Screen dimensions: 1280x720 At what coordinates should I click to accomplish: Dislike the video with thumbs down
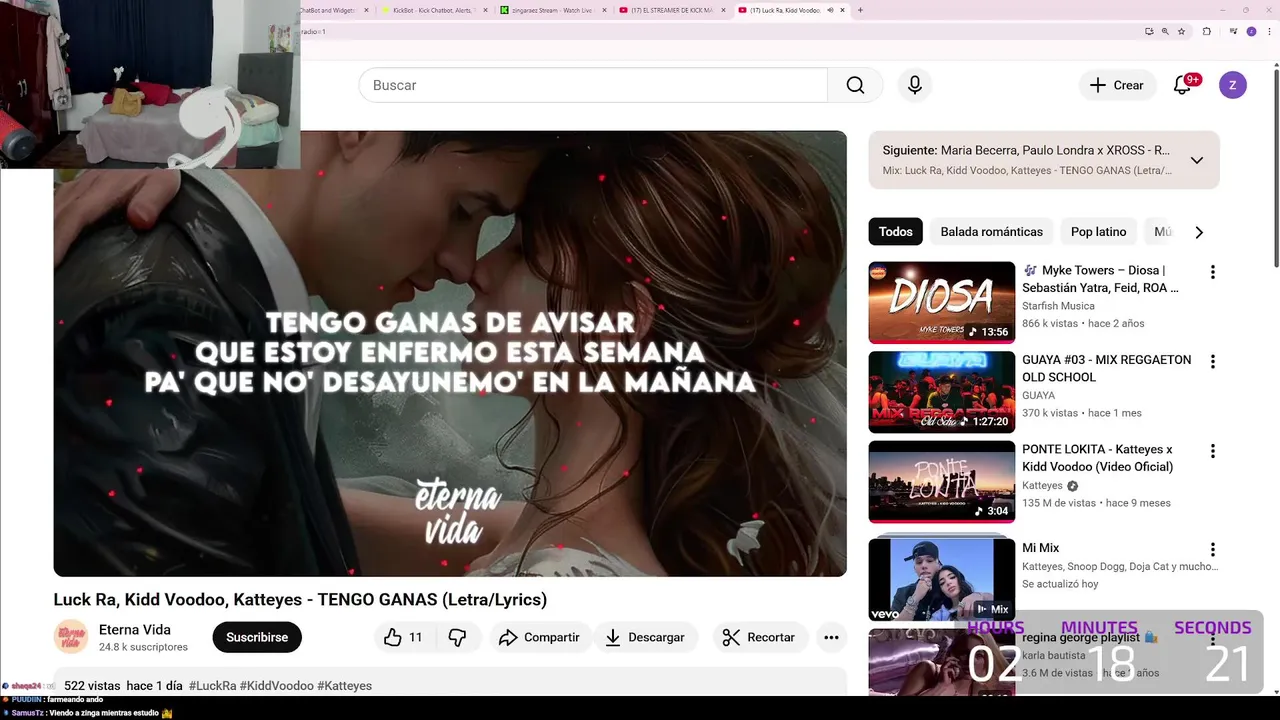pyautogui.click(x=457, y=637)
